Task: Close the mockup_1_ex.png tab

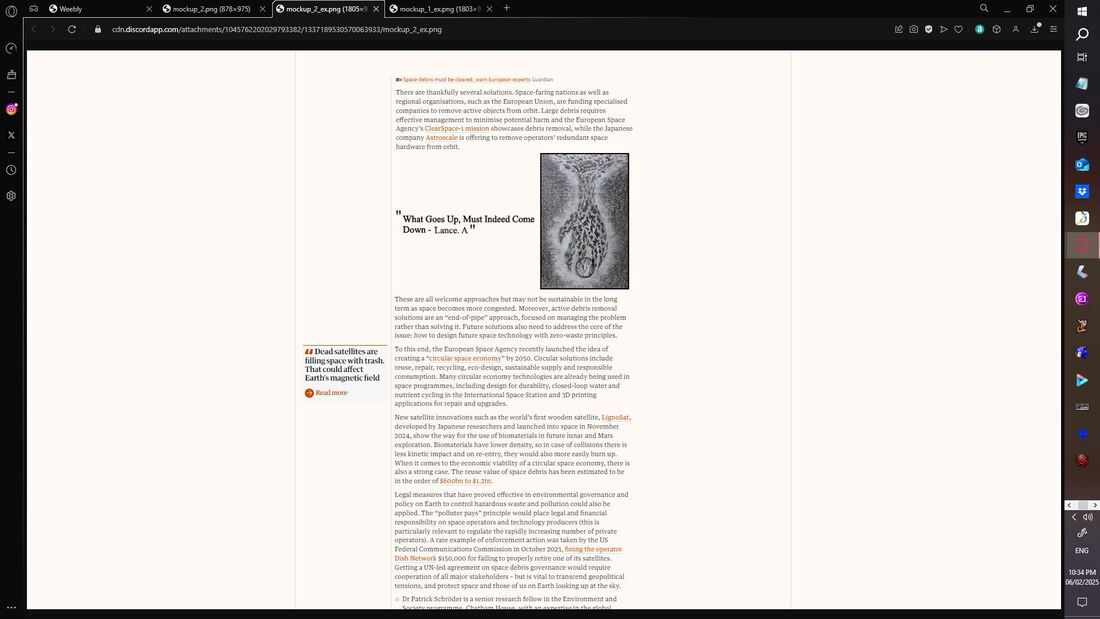Action: click(x=489, y=9)
